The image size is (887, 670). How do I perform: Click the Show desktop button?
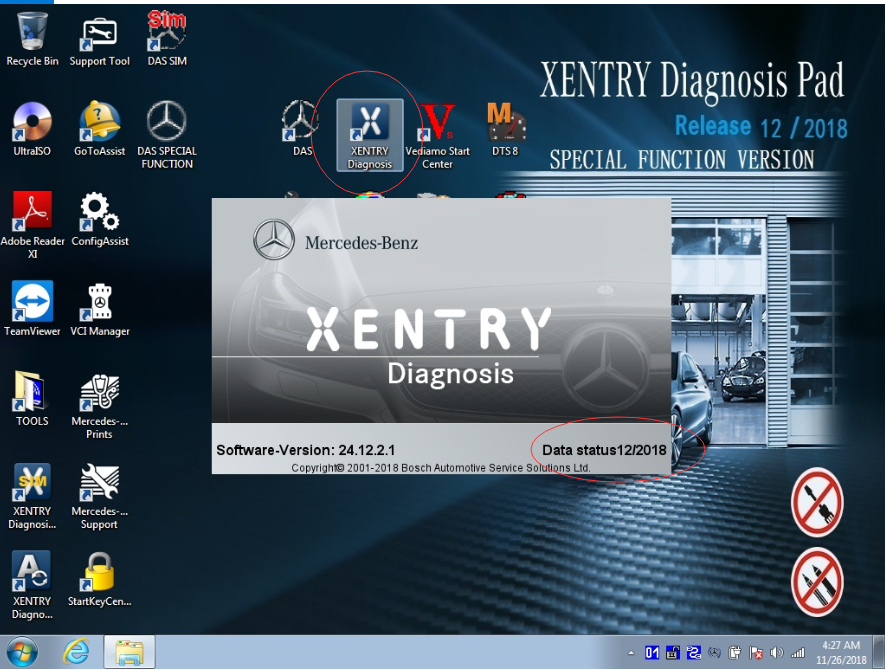click(879, 652)
